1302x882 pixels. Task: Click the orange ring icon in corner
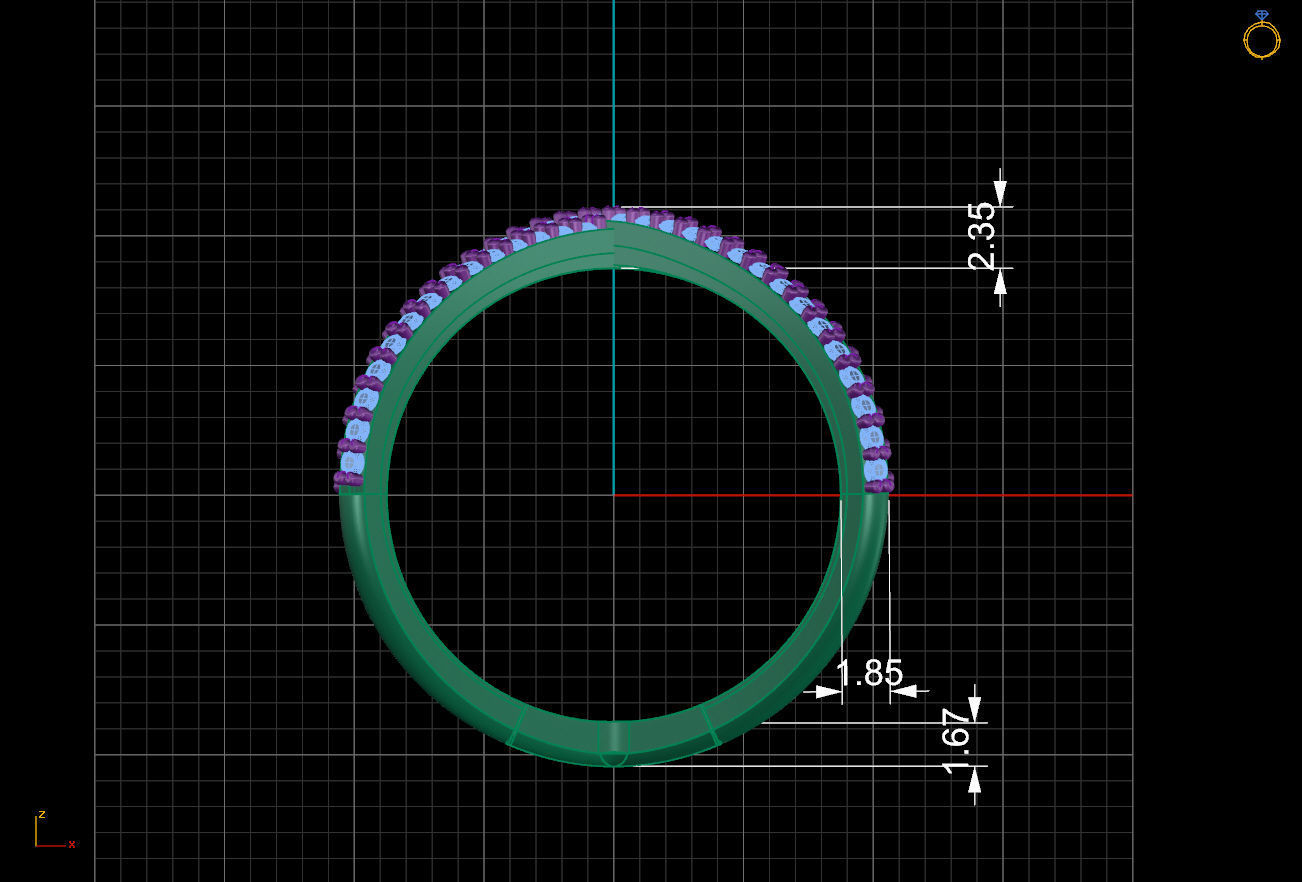coord(1261,35)
